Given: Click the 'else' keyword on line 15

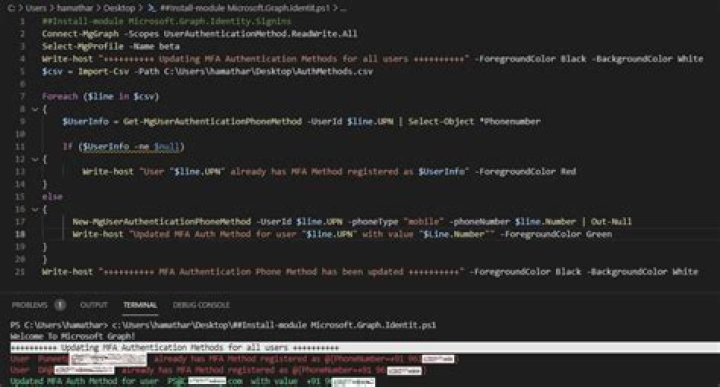Looking at the screenshot, I should (52, 196).
